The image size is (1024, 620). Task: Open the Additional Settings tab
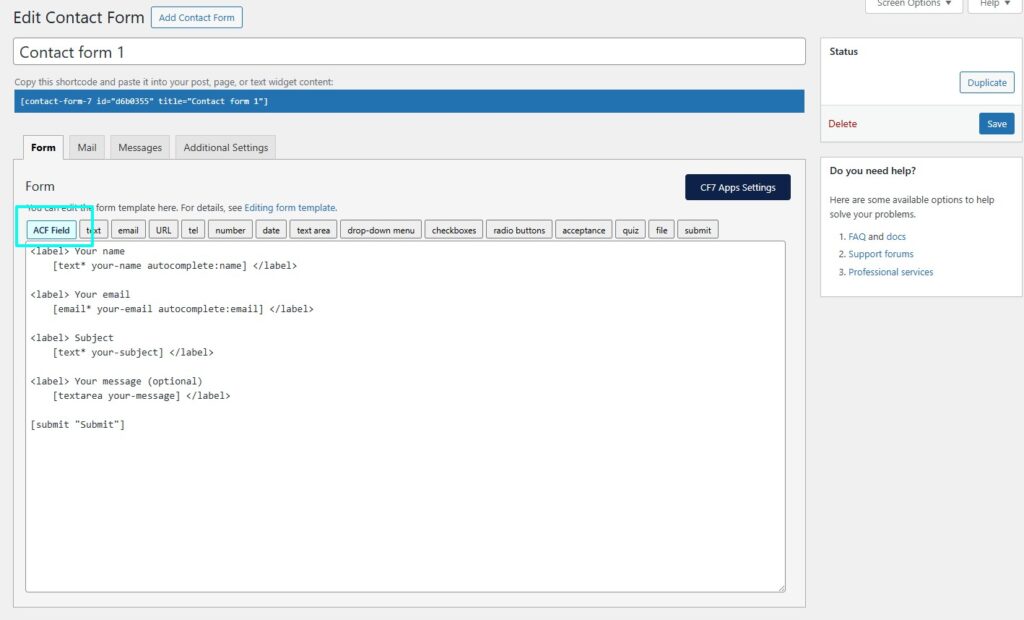[226, 148]
